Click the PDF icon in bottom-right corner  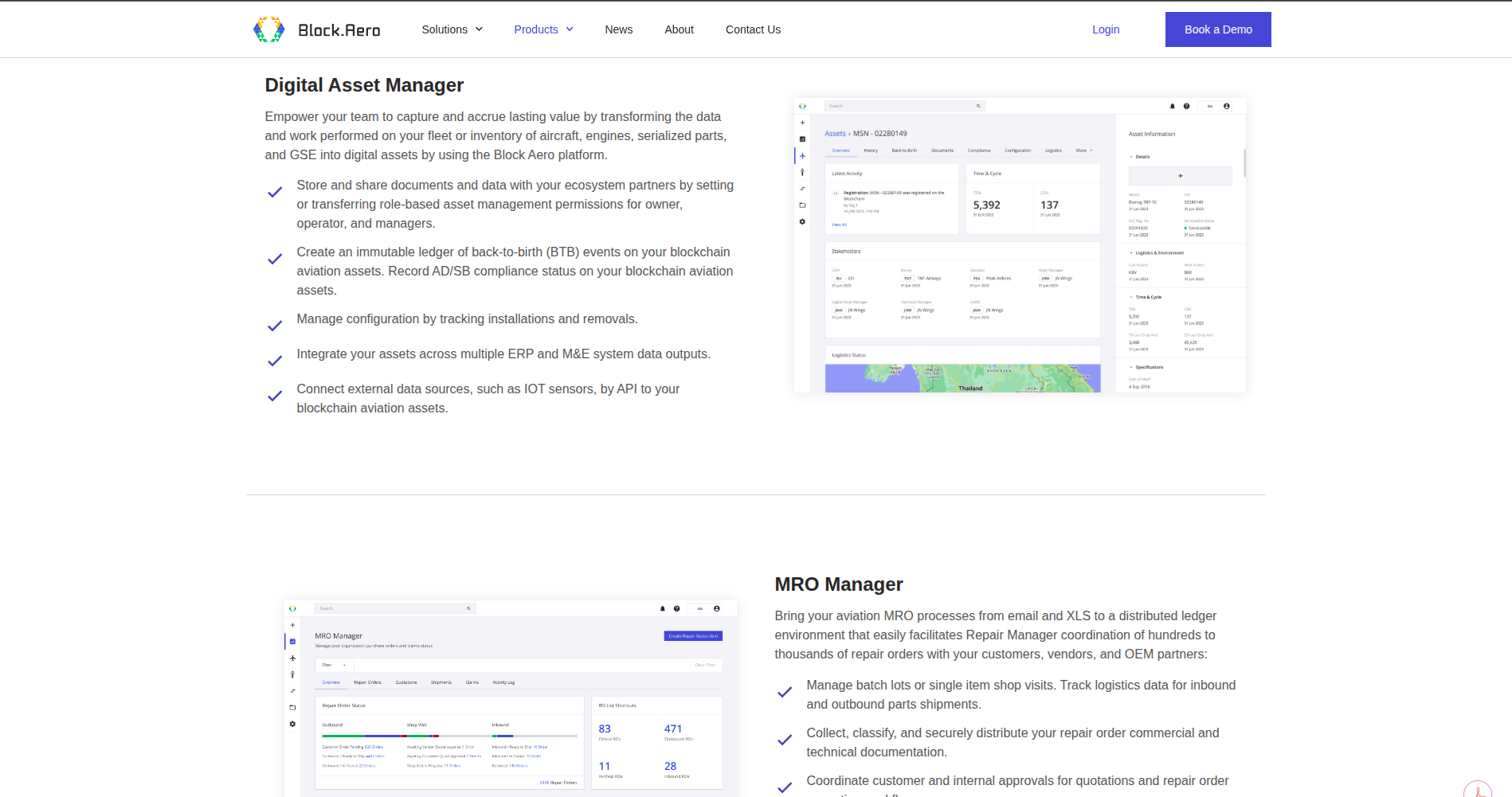[1479, 790]
